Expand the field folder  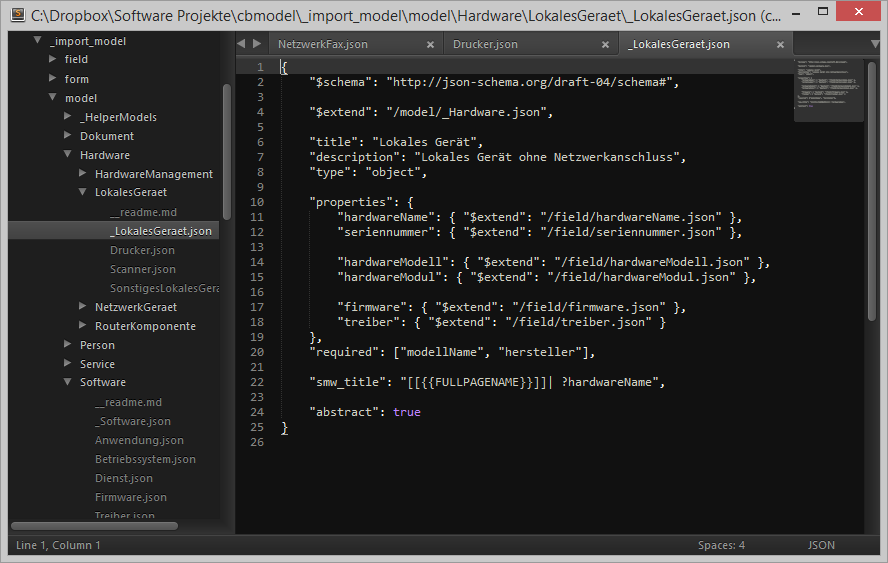pyautogui.click(x=53, y=58)
